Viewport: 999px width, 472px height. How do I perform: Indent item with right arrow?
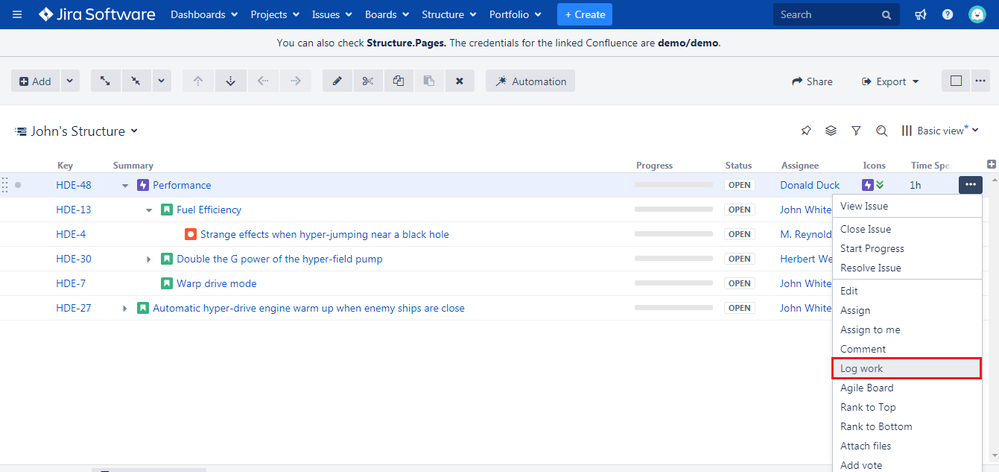[x=296, y=81]
